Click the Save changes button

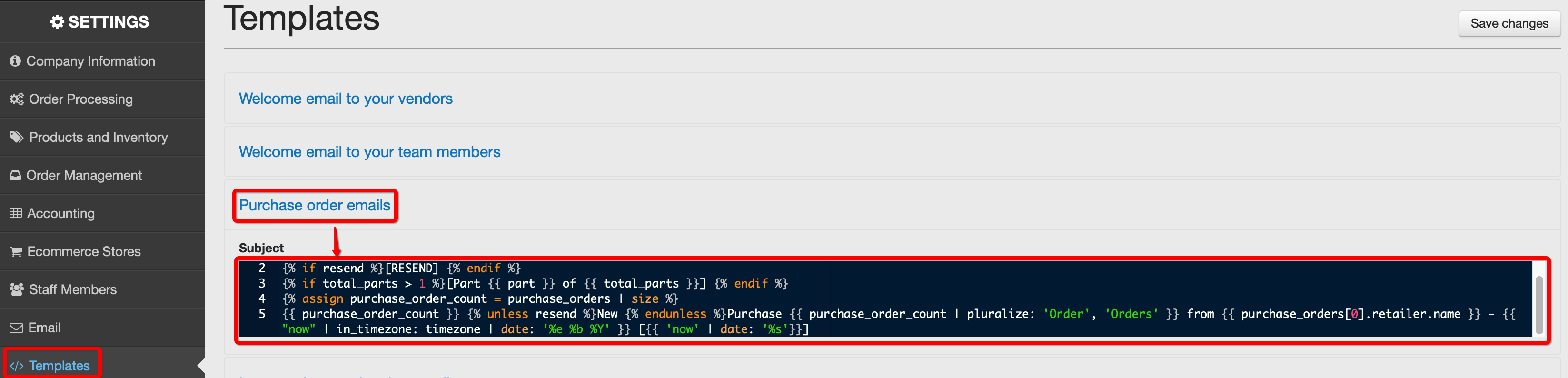[1509, 23]
